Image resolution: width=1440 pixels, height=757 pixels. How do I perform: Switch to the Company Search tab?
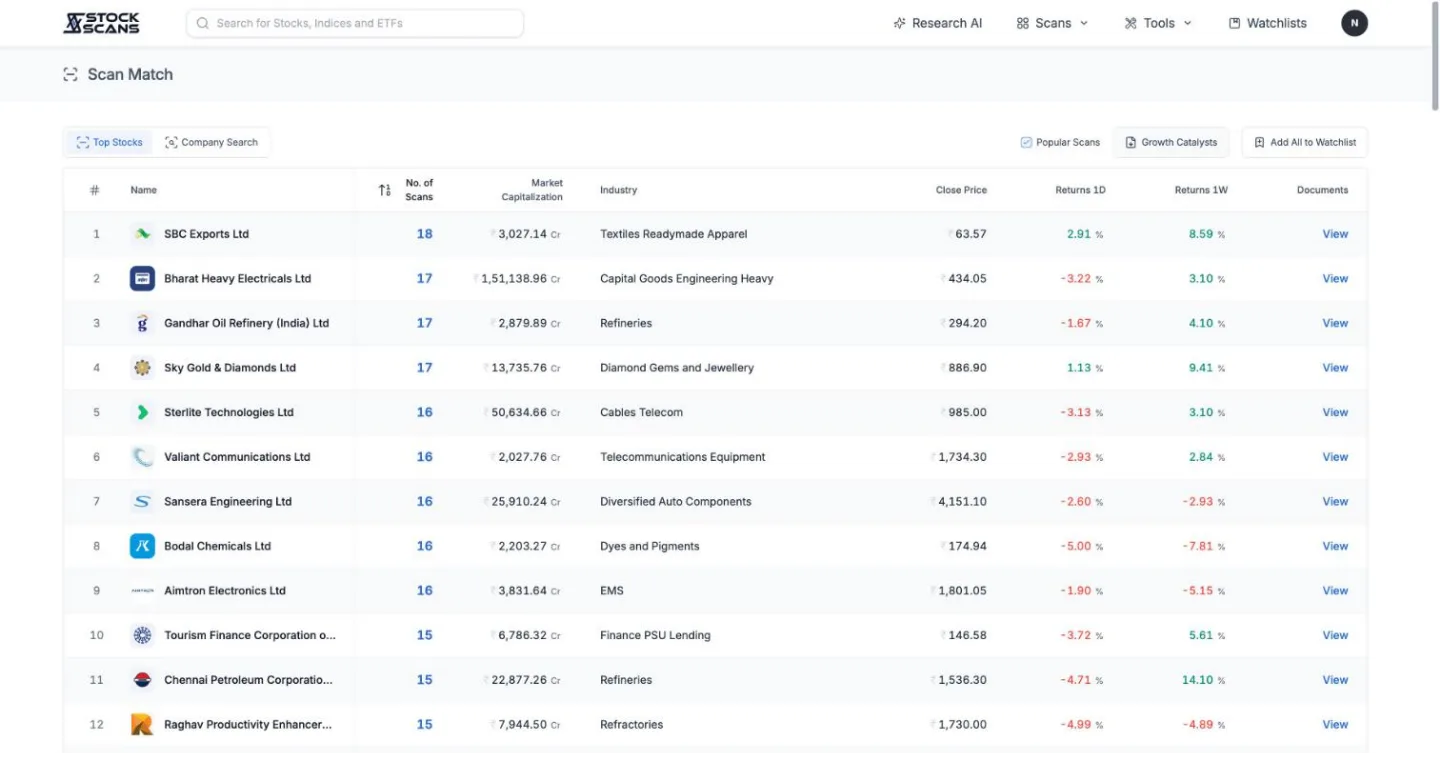click(211, 143)
